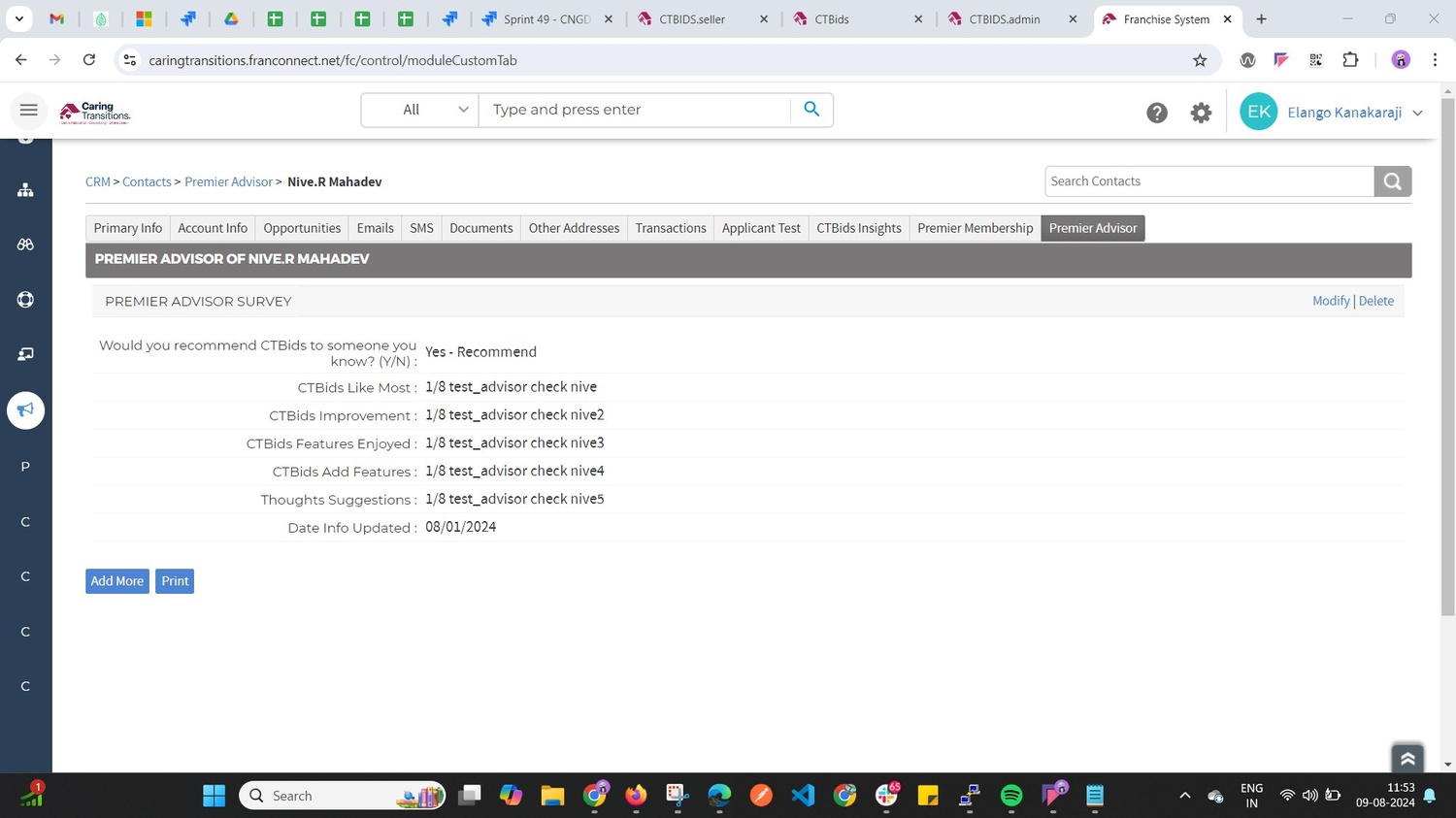Open the Premier Membership tab

(x=975, y=228)
